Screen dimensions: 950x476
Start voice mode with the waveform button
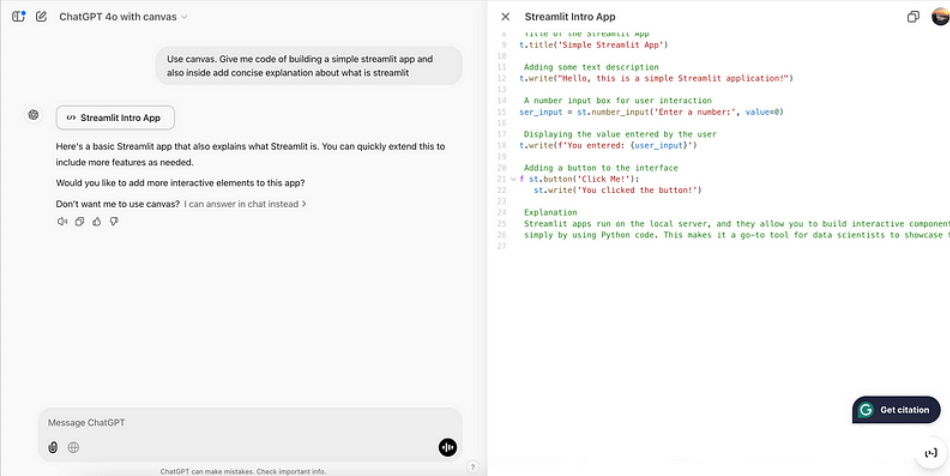click(x=448, y=448)
